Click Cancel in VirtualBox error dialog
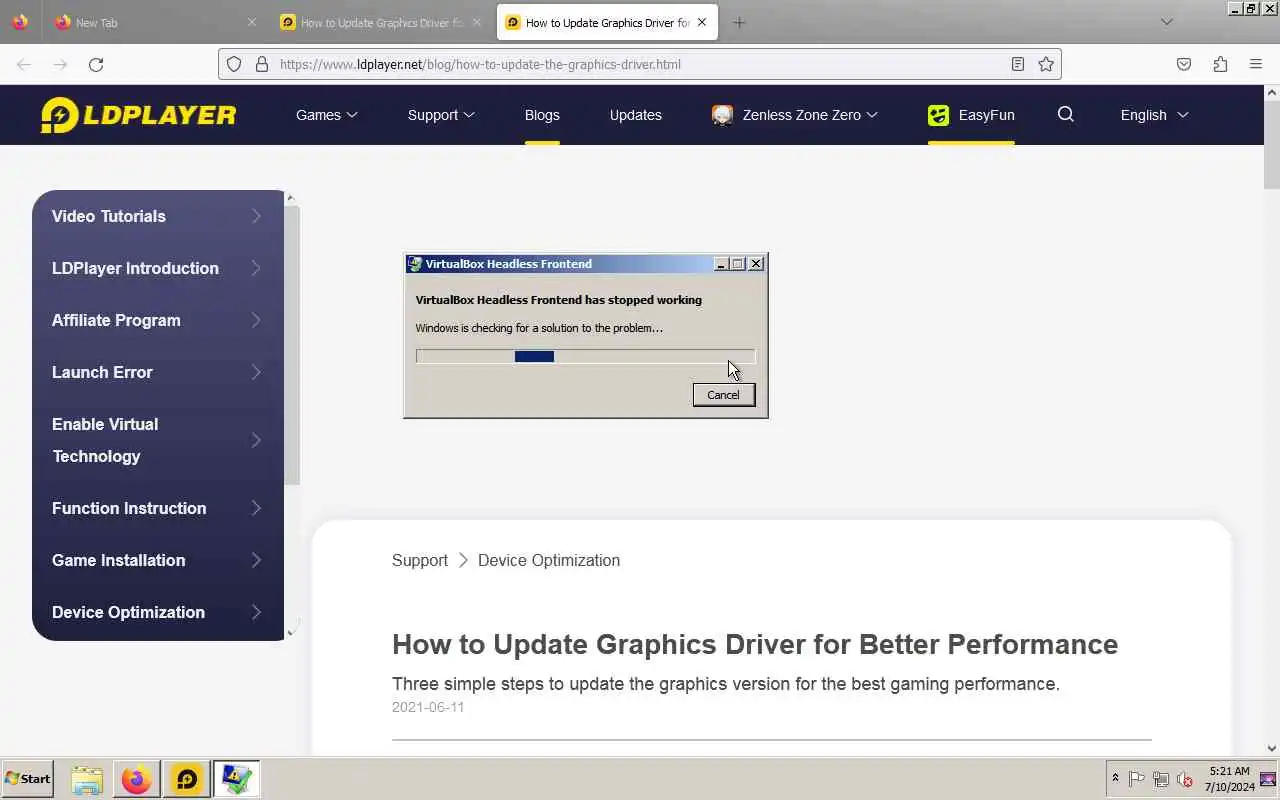The image size is (1280, 800). 724,395
